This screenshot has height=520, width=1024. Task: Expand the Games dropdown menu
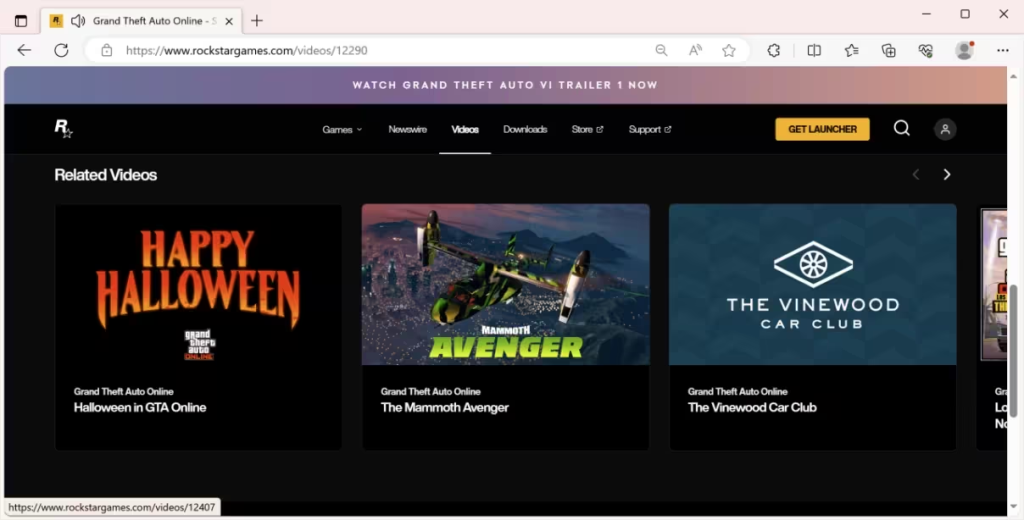(342, 129)
